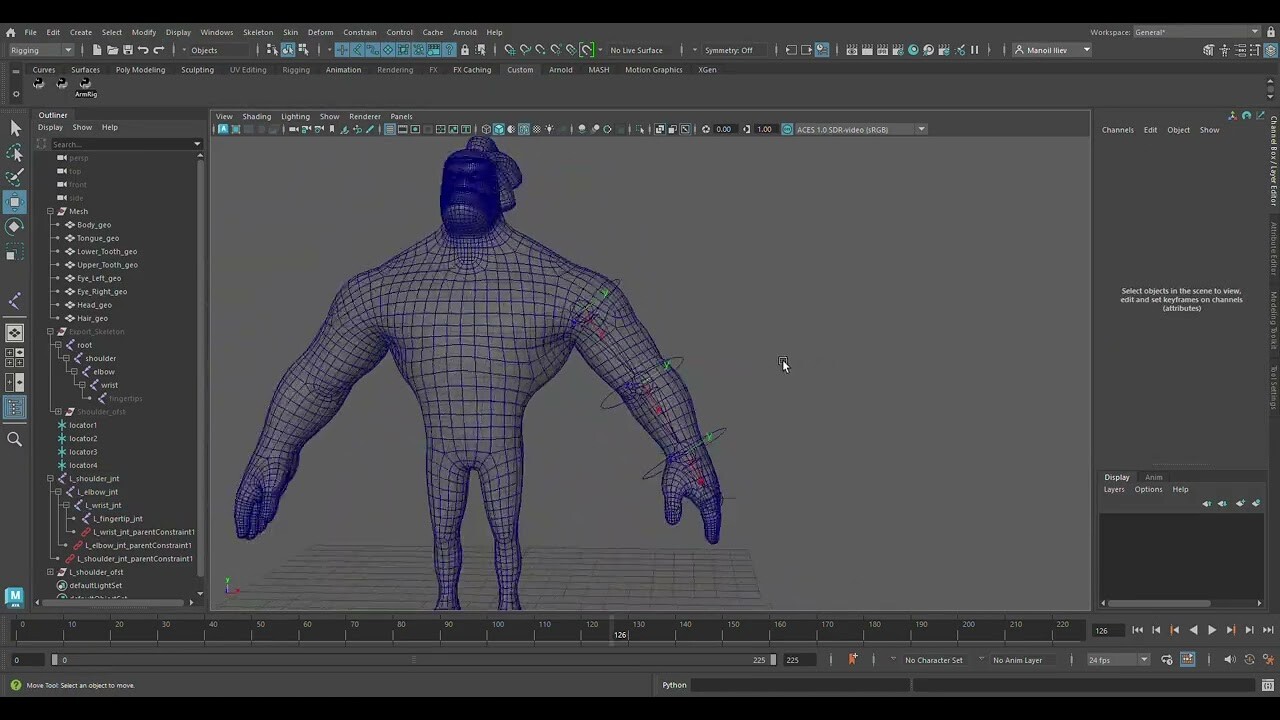Click the Save Scene icon on the toolbar
Screen dimensions: 1280x720
(x=129, y=49)
